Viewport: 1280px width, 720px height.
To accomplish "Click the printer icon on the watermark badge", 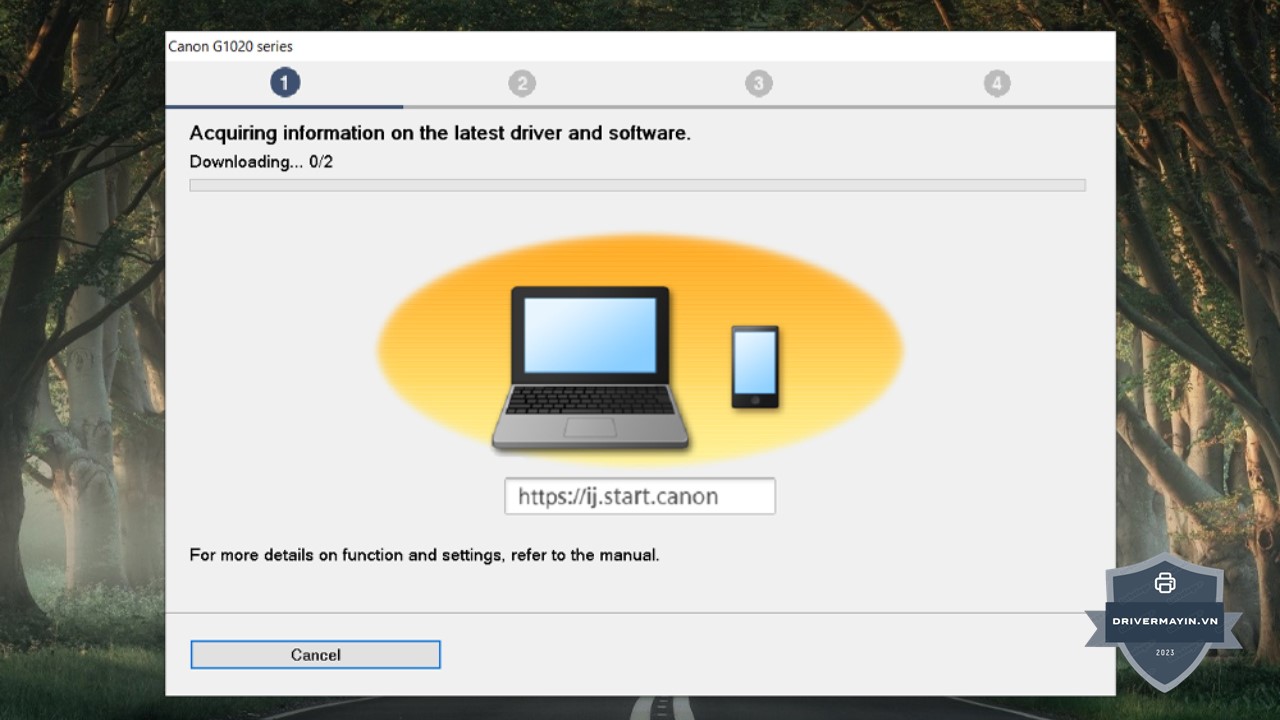I will pos(1165,583).
